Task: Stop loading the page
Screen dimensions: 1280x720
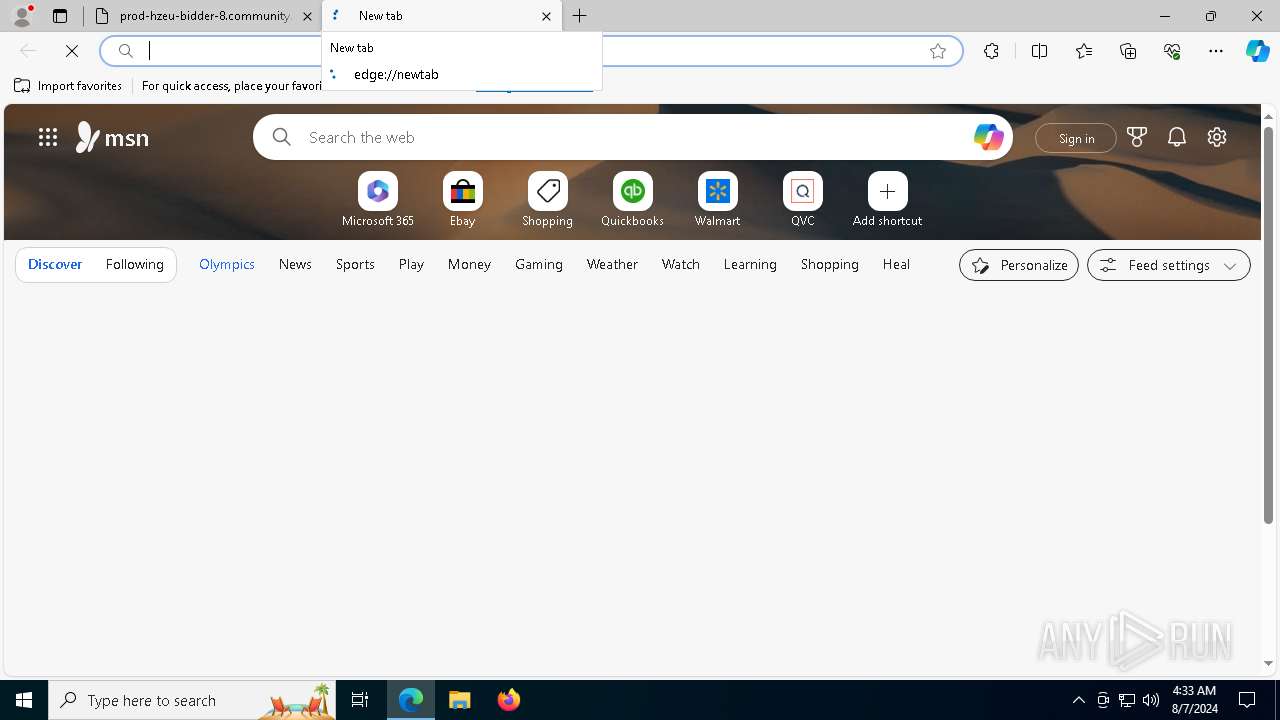Action: tap(72, 51)
